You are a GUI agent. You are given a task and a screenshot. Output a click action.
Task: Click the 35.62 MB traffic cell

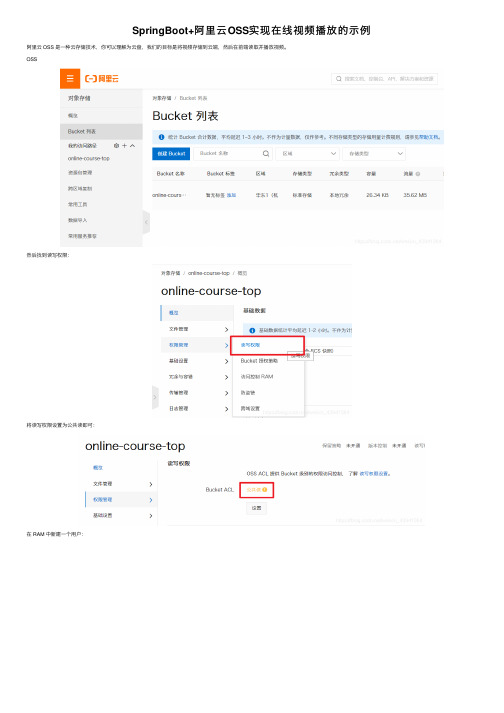415,195
